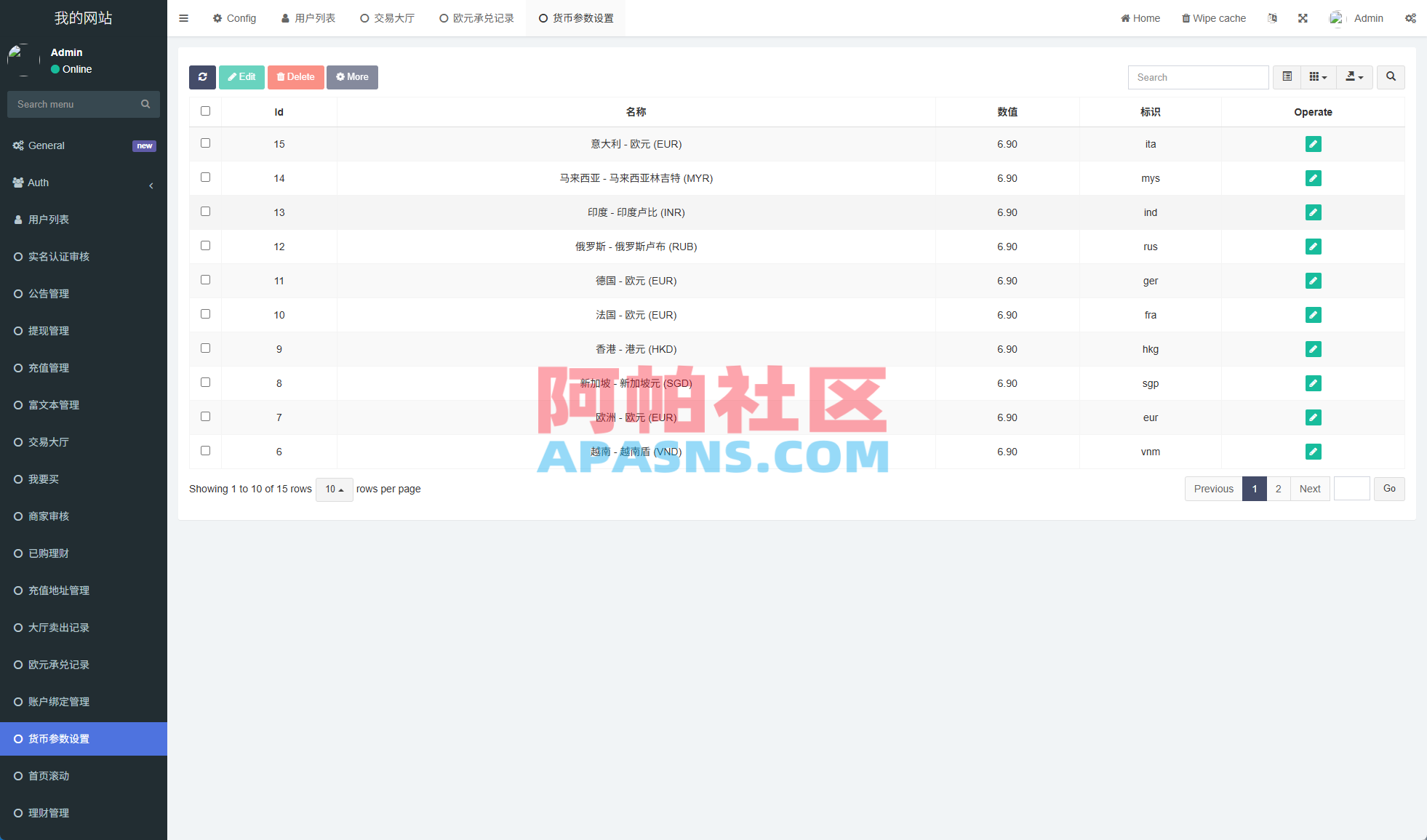Switch to the 货币参数设置 tab
The width and height of the screenshot is (1427, 840).
tap(575, 17)
